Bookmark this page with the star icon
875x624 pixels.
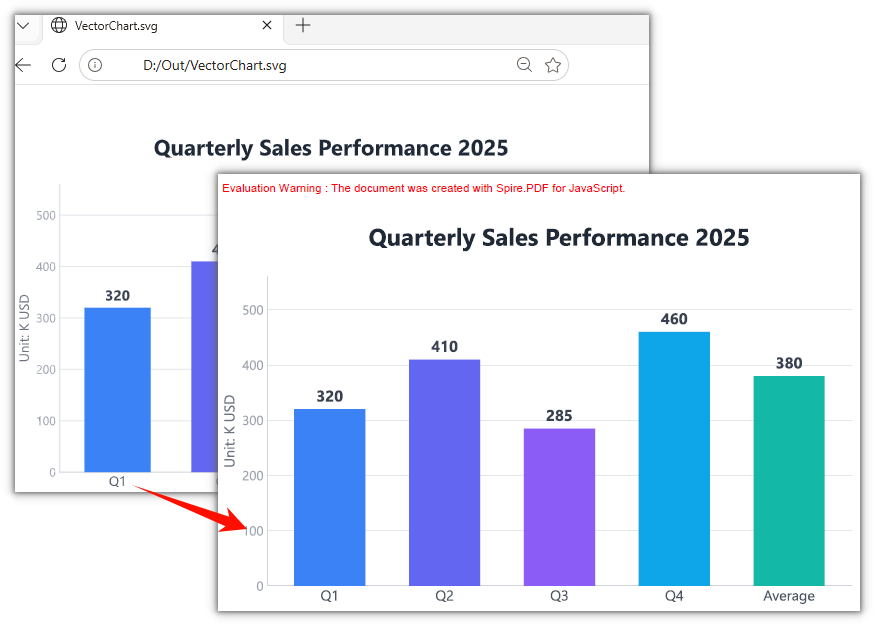point(552,65)
